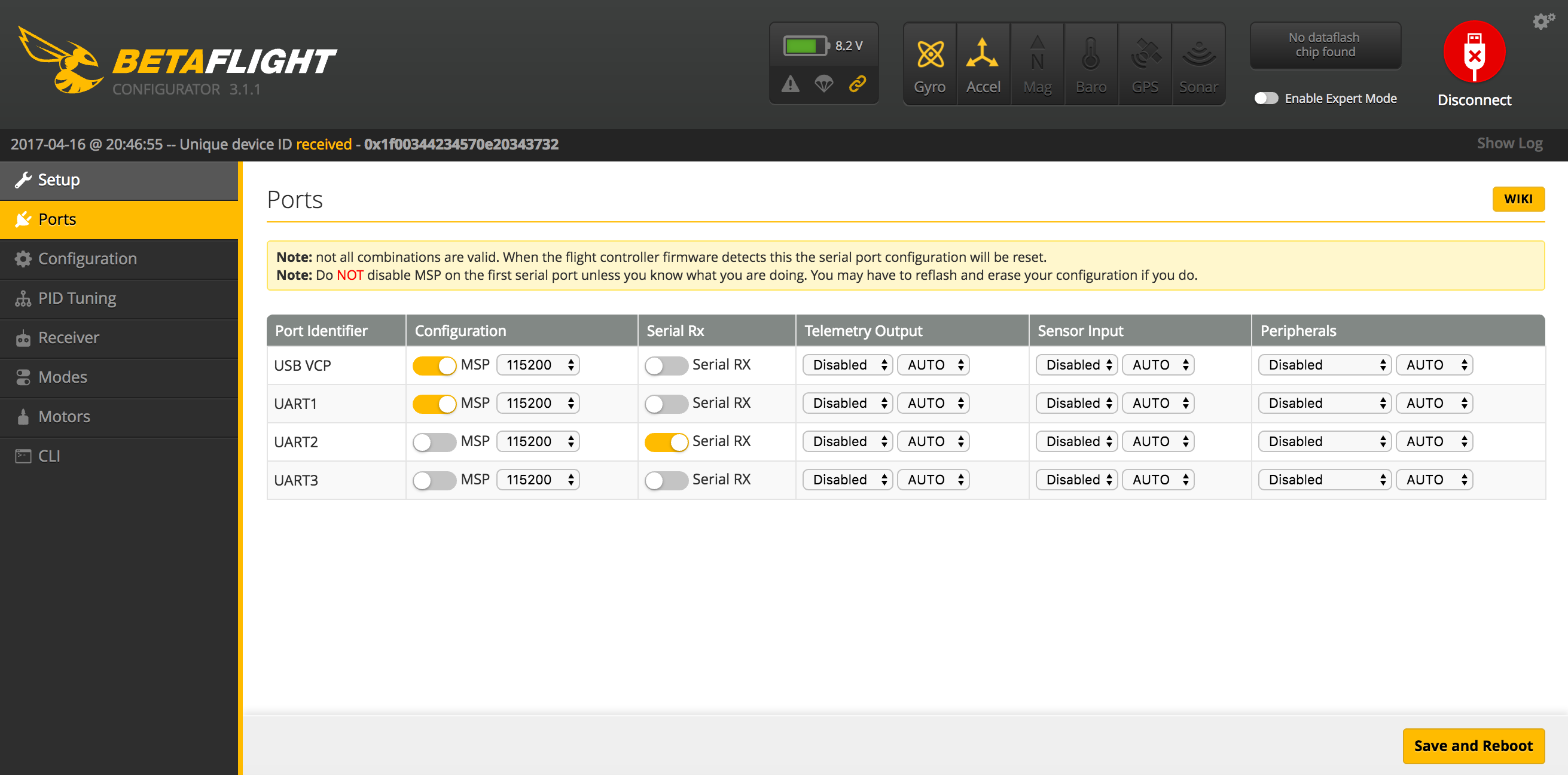The height and width of the screenshot is (775, 1568).
Task: Click the yellow link status icon
Action: [x=857, y=83]
